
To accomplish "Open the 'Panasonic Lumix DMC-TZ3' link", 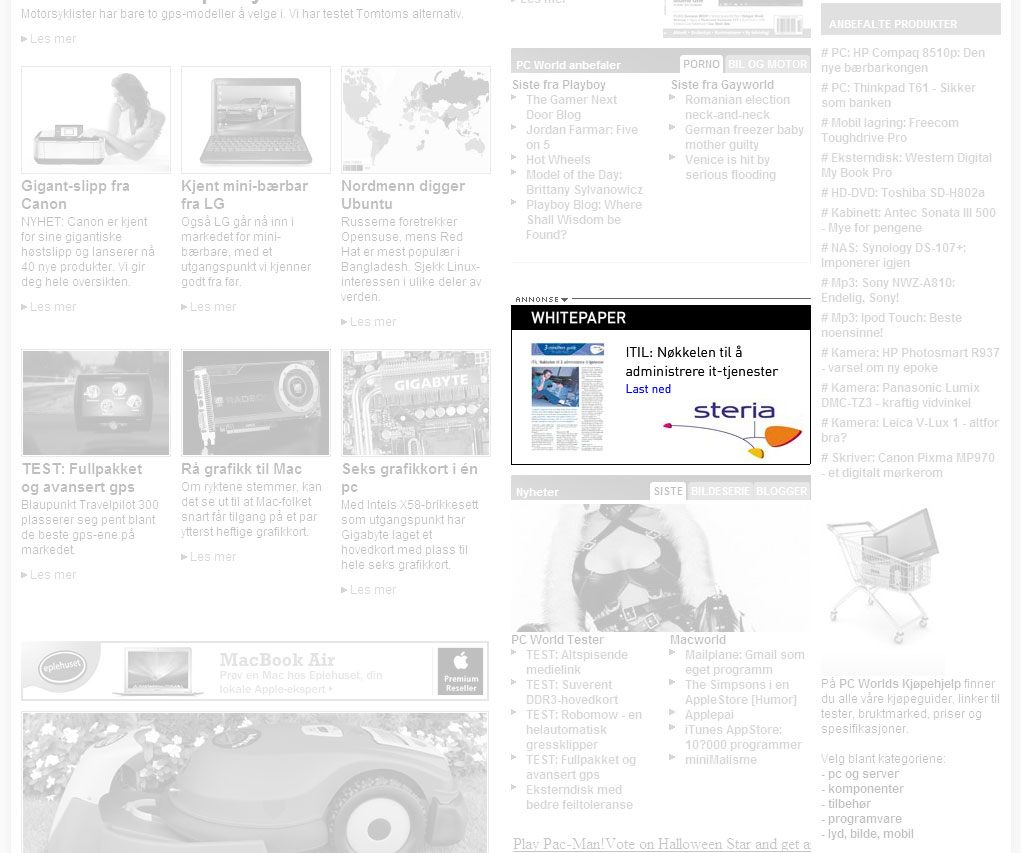I will click(x=900, y=395).
